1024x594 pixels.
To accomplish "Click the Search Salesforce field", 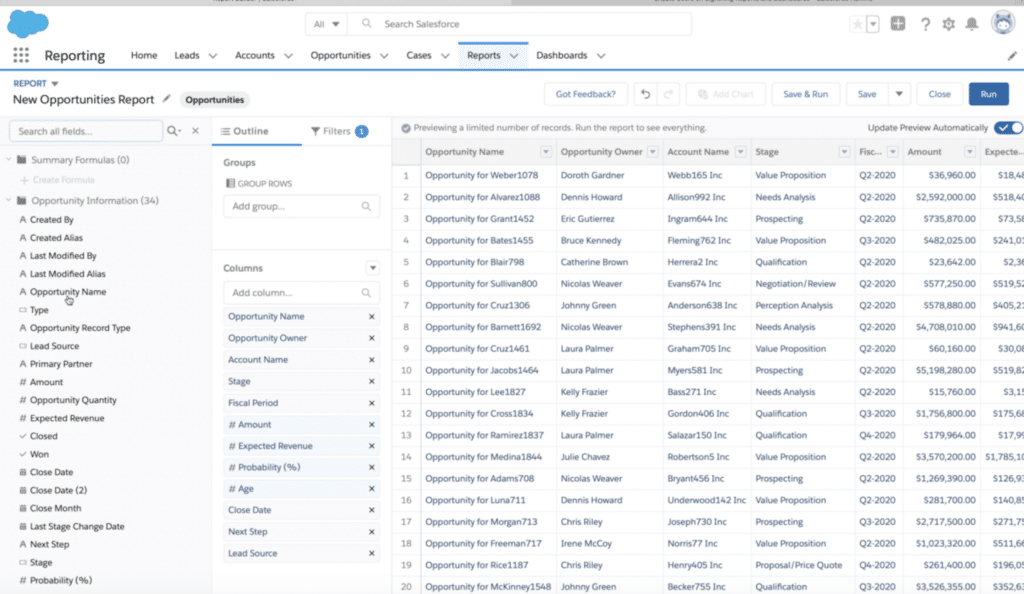I will tap(519, 24).
